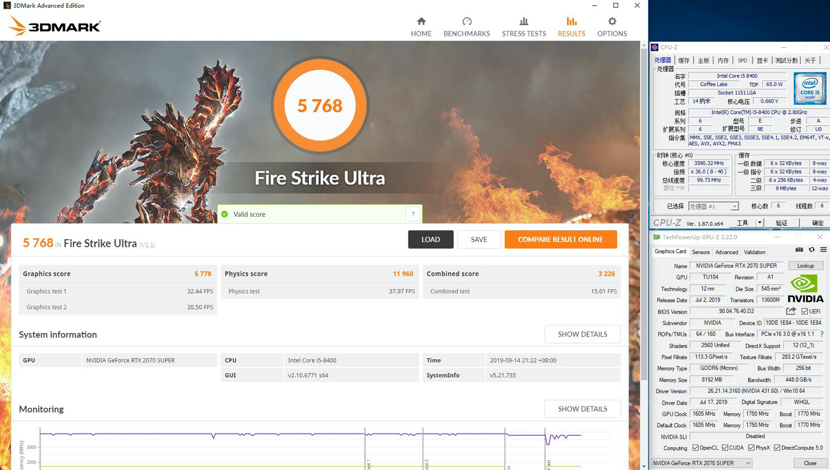
Task: Click the CPU-Z title bar icon
Action: 655,47
